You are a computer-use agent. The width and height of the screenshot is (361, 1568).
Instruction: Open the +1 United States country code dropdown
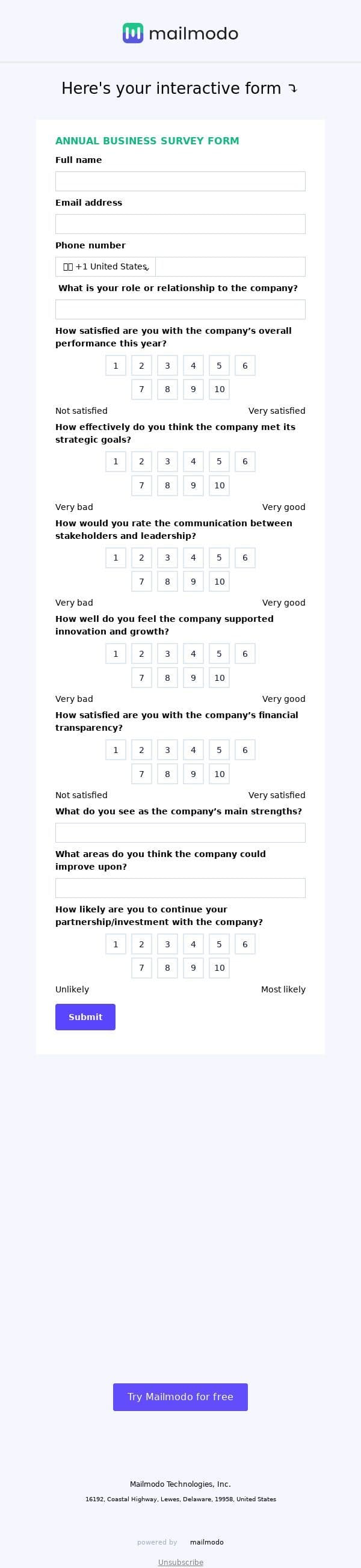[105, 266]
